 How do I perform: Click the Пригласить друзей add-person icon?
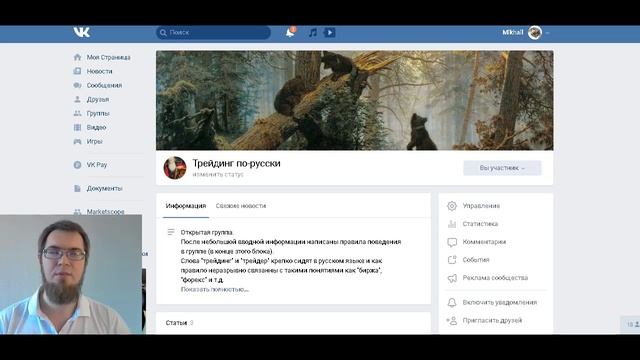452,320
